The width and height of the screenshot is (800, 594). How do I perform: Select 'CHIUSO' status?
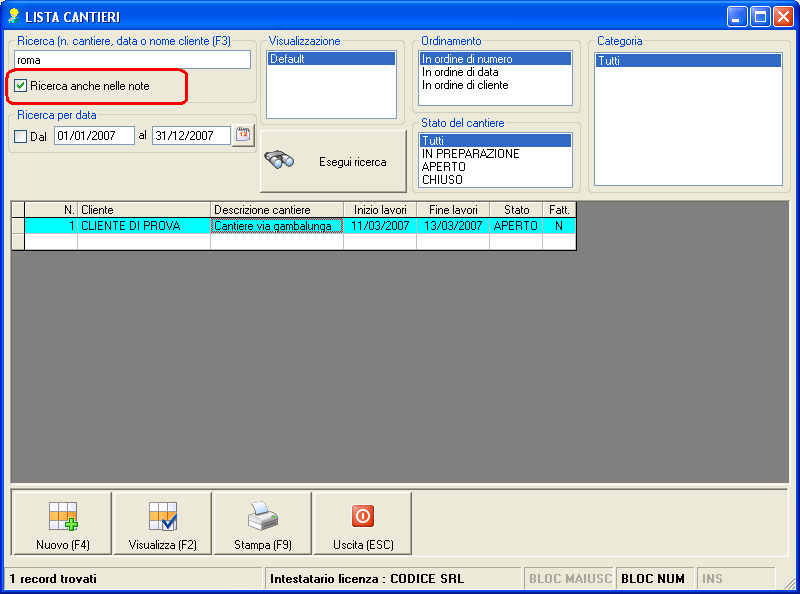click(495, 180)
